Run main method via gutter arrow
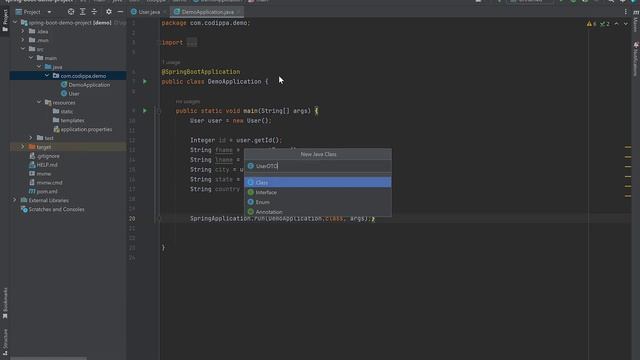 [145, 111]
